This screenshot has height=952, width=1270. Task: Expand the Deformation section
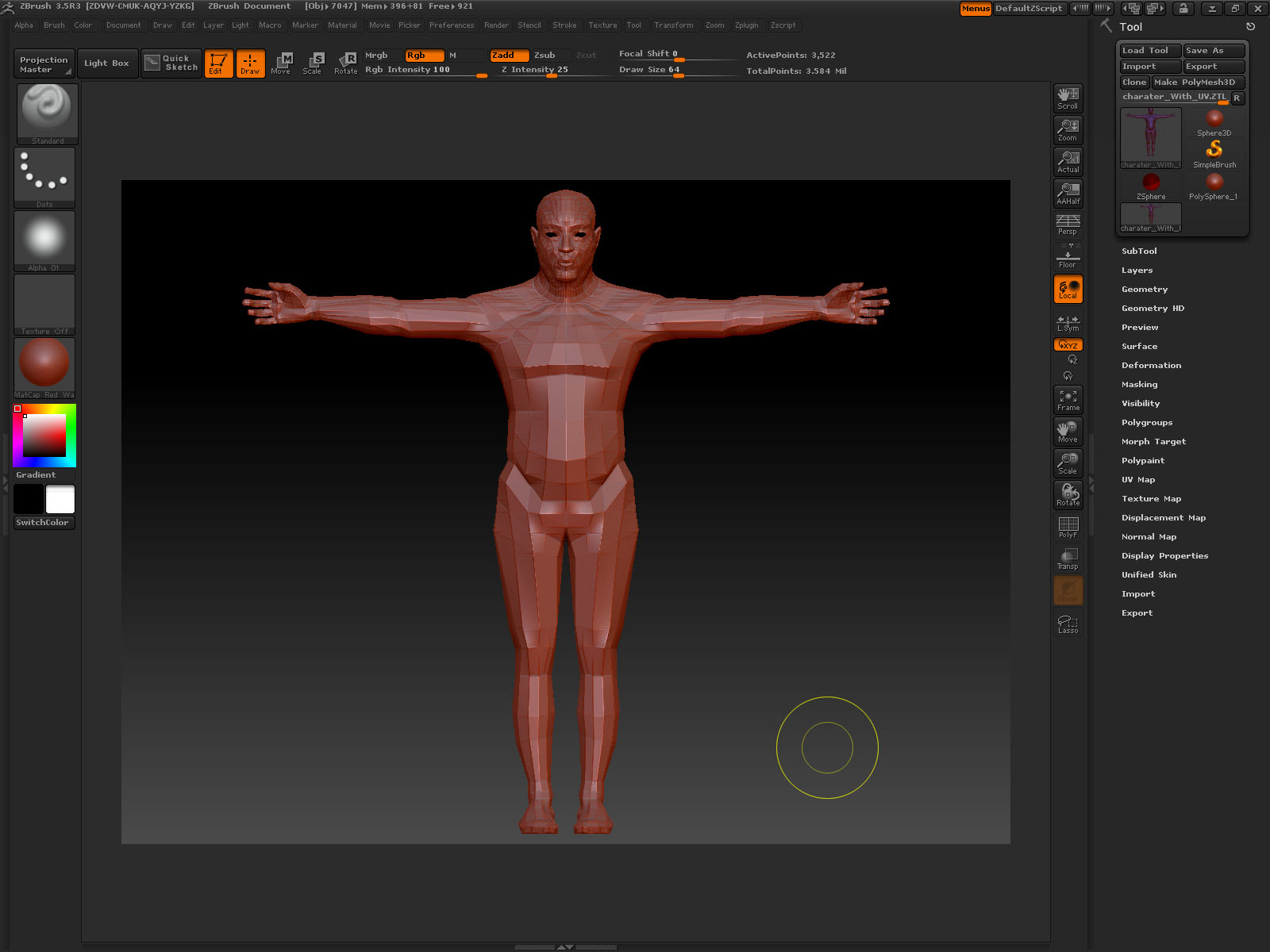[x=1151, y=366]
